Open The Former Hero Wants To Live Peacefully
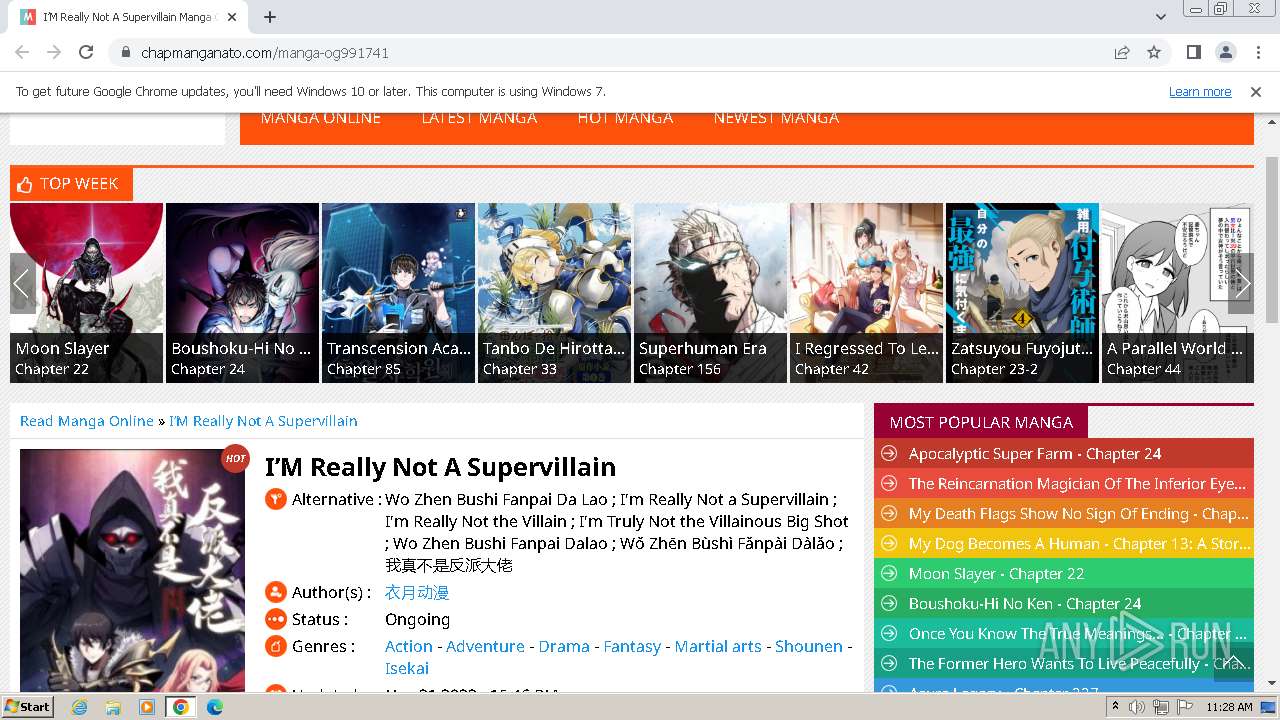This screenshot has width=1280, height=720. [1079, 664]
